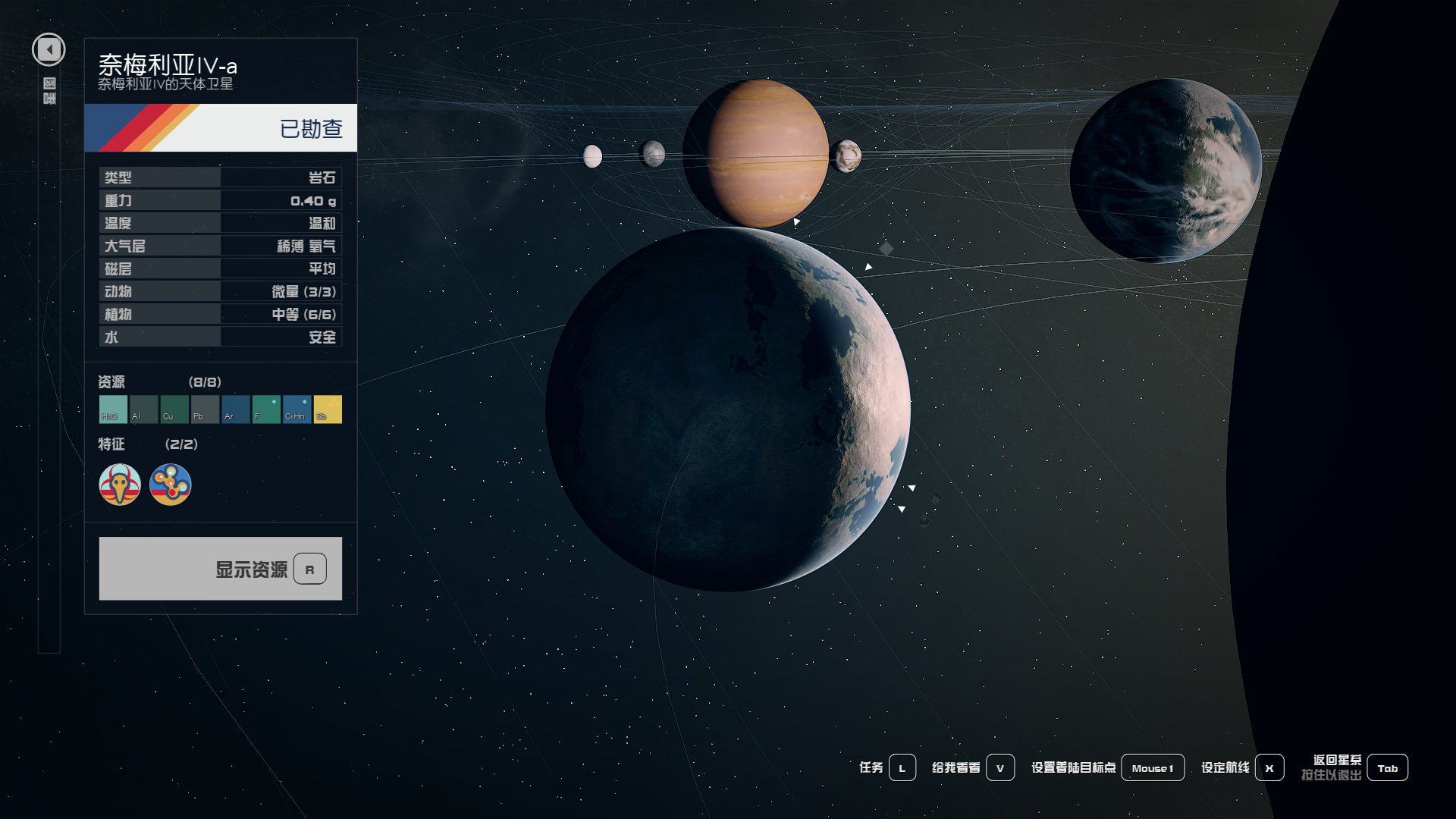Click the Ar argon resource tile
The width and height of the screenshot is (1456, 819).
(236, 409)
